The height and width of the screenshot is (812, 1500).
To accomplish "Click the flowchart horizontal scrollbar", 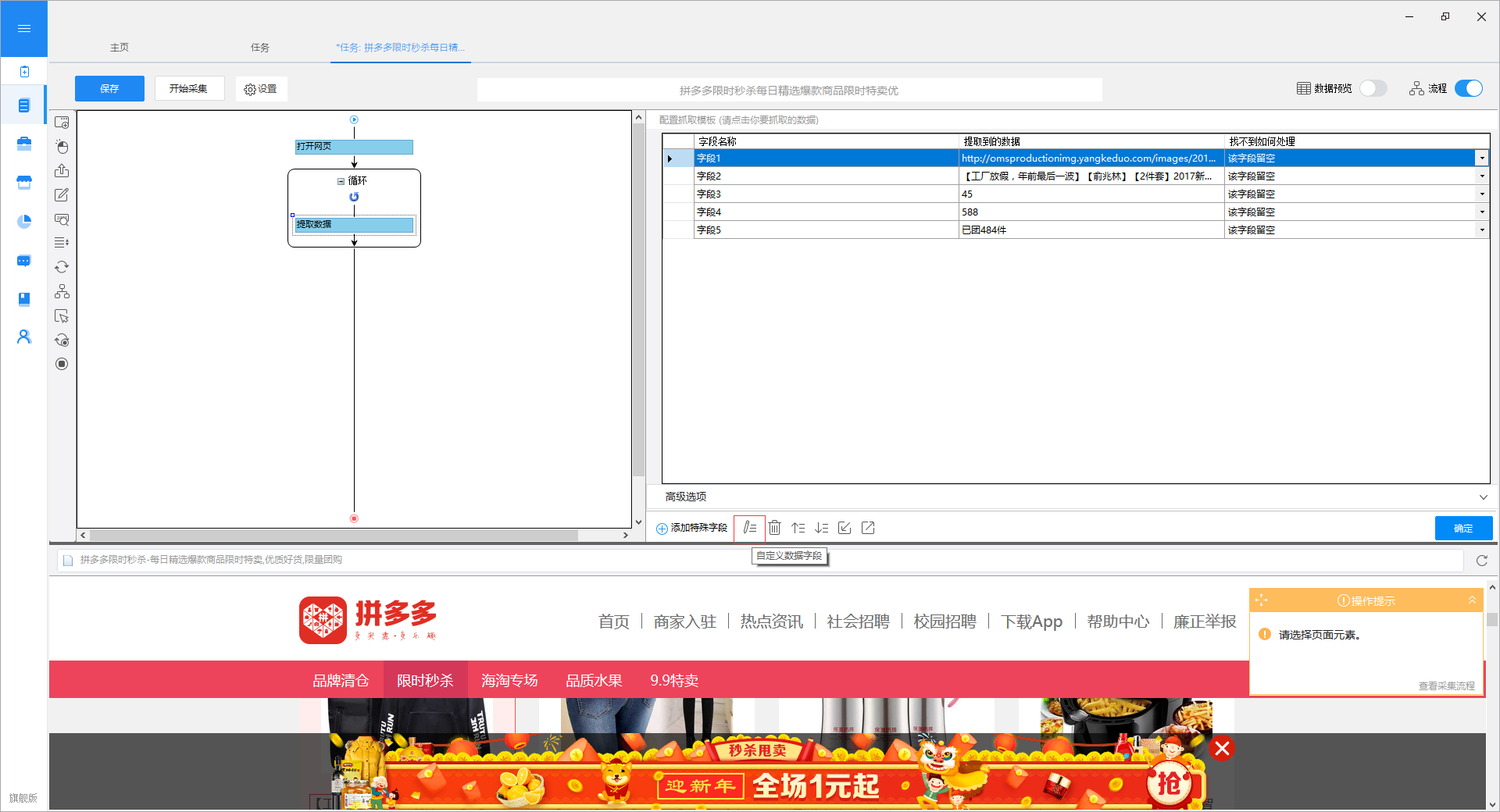I will [334, 536].
